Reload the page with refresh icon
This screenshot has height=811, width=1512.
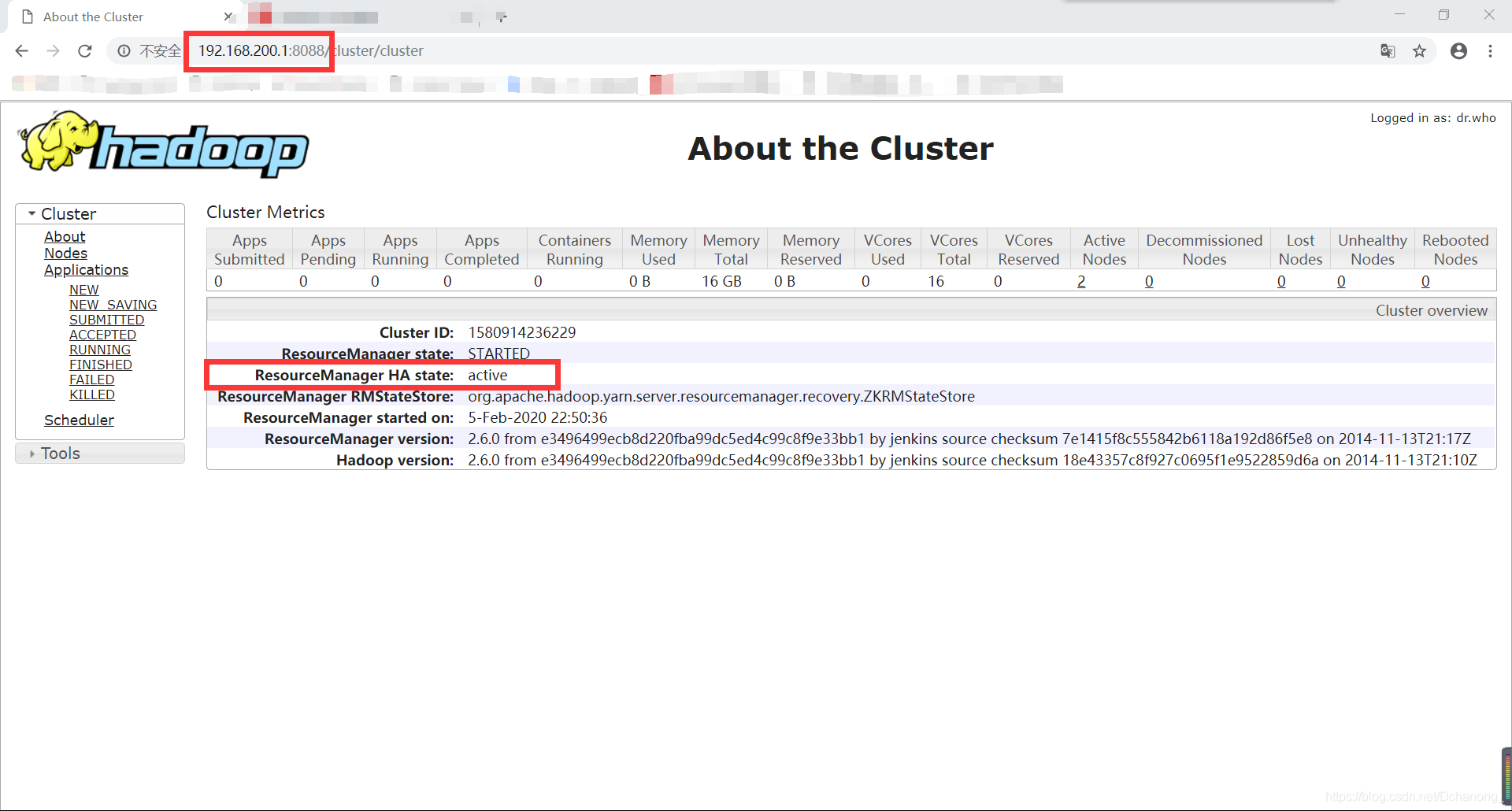point(85,51)
